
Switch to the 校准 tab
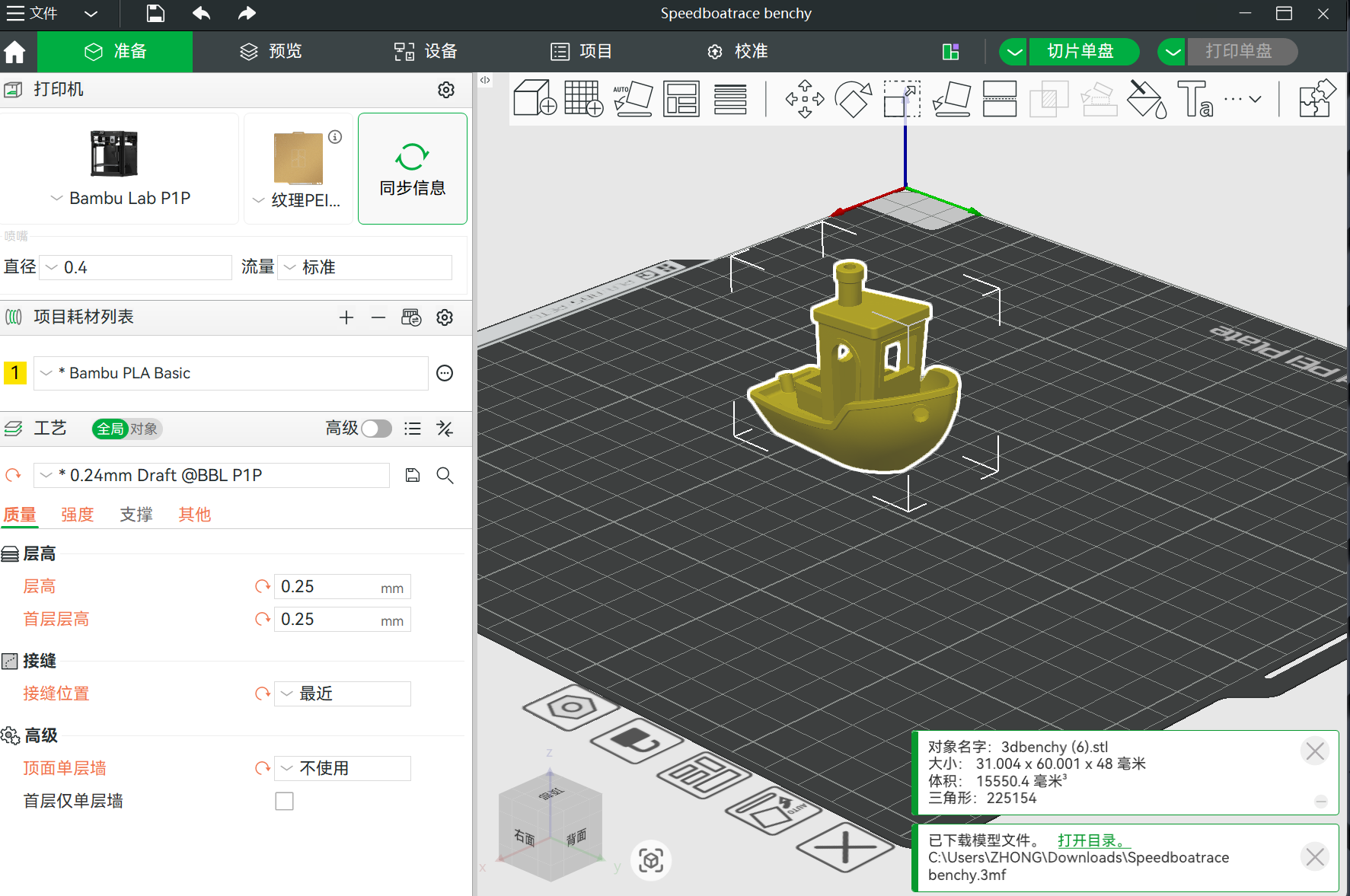coord(737,52)
